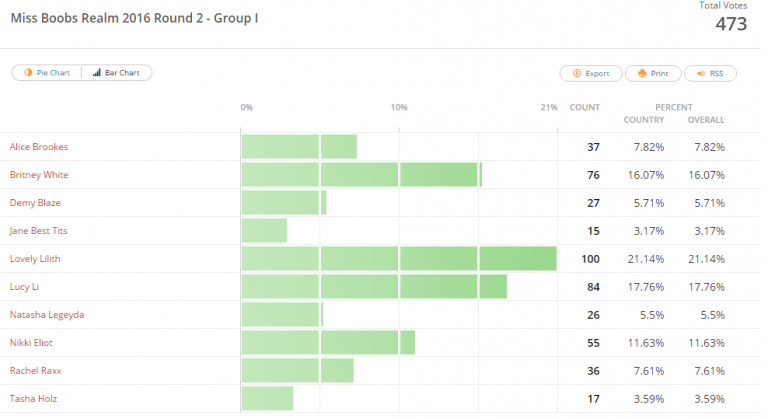Screen dimensions: 768x419
Task: Switch to Pie Chart view
Action: (47, 73)
